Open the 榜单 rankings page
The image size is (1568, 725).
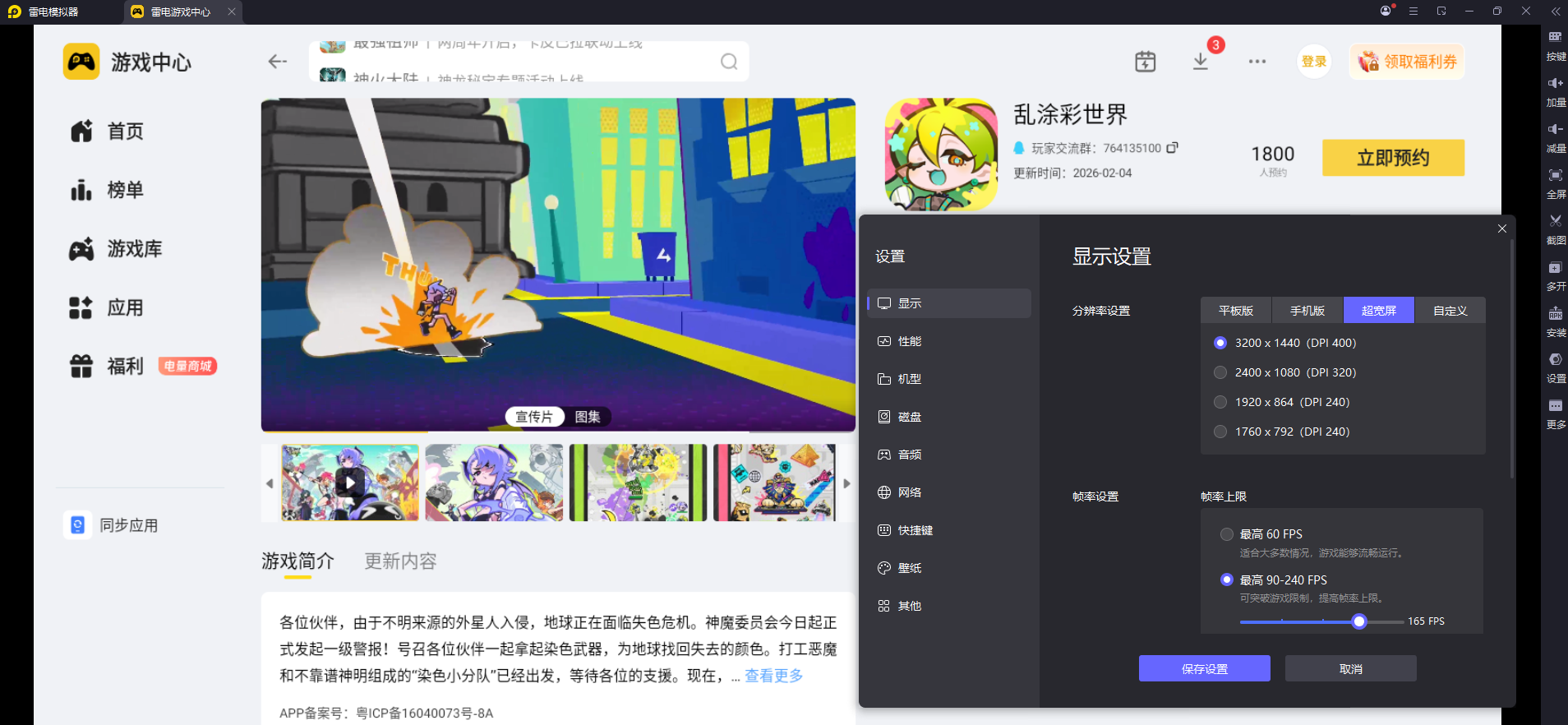[x=107, y=190]
